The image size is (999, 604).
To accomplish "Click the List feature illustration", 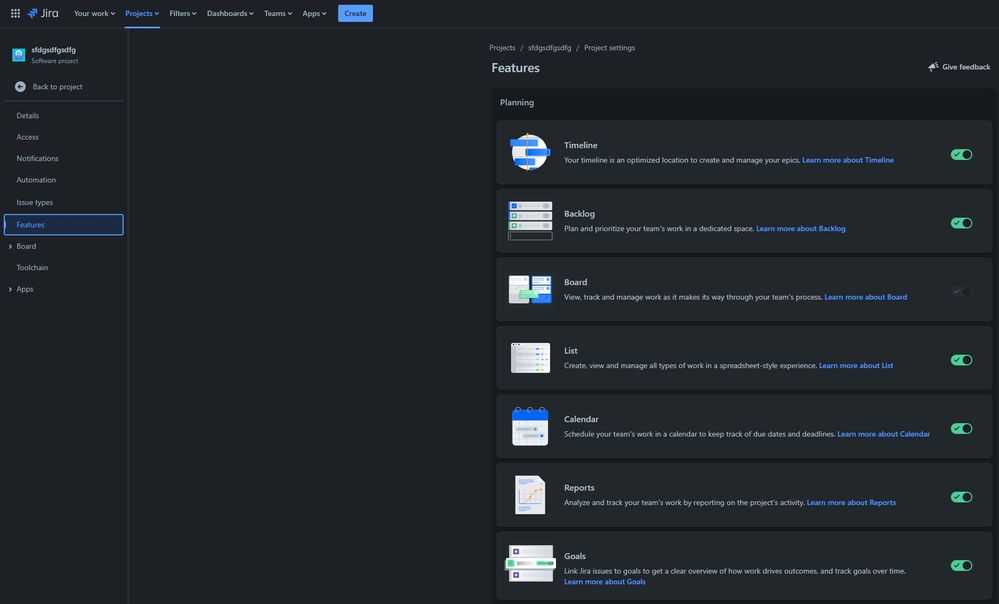I will pyautogui.click(x=530, y=357).
